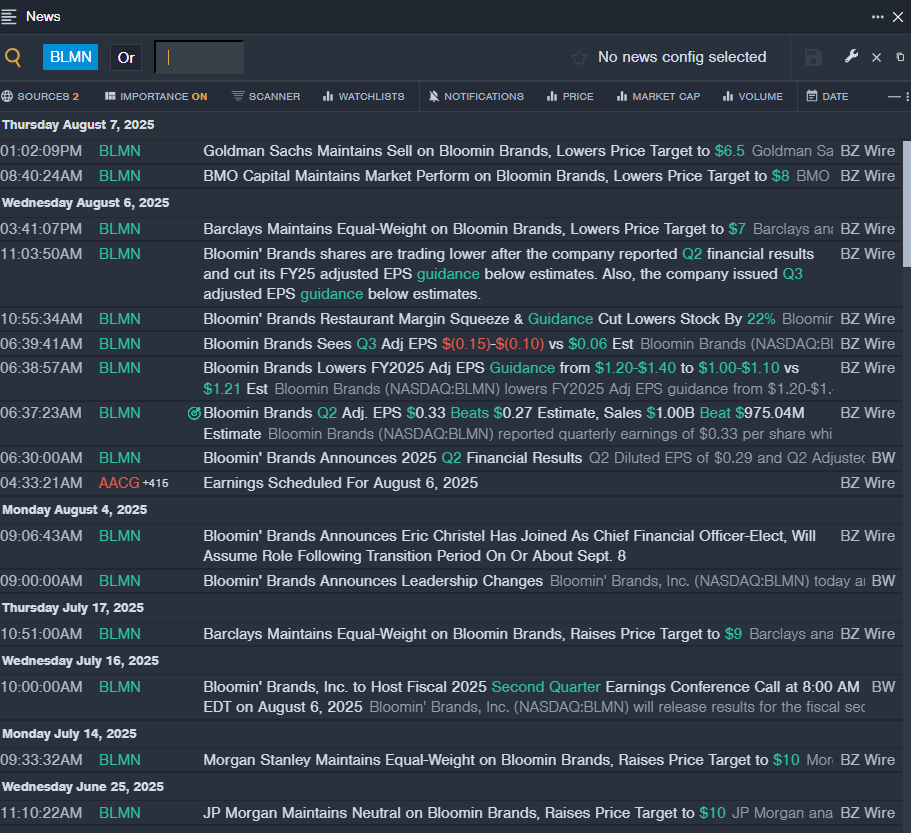911x833 pixels.
Task: Open the Scanner filter
Action: [266, 96]
